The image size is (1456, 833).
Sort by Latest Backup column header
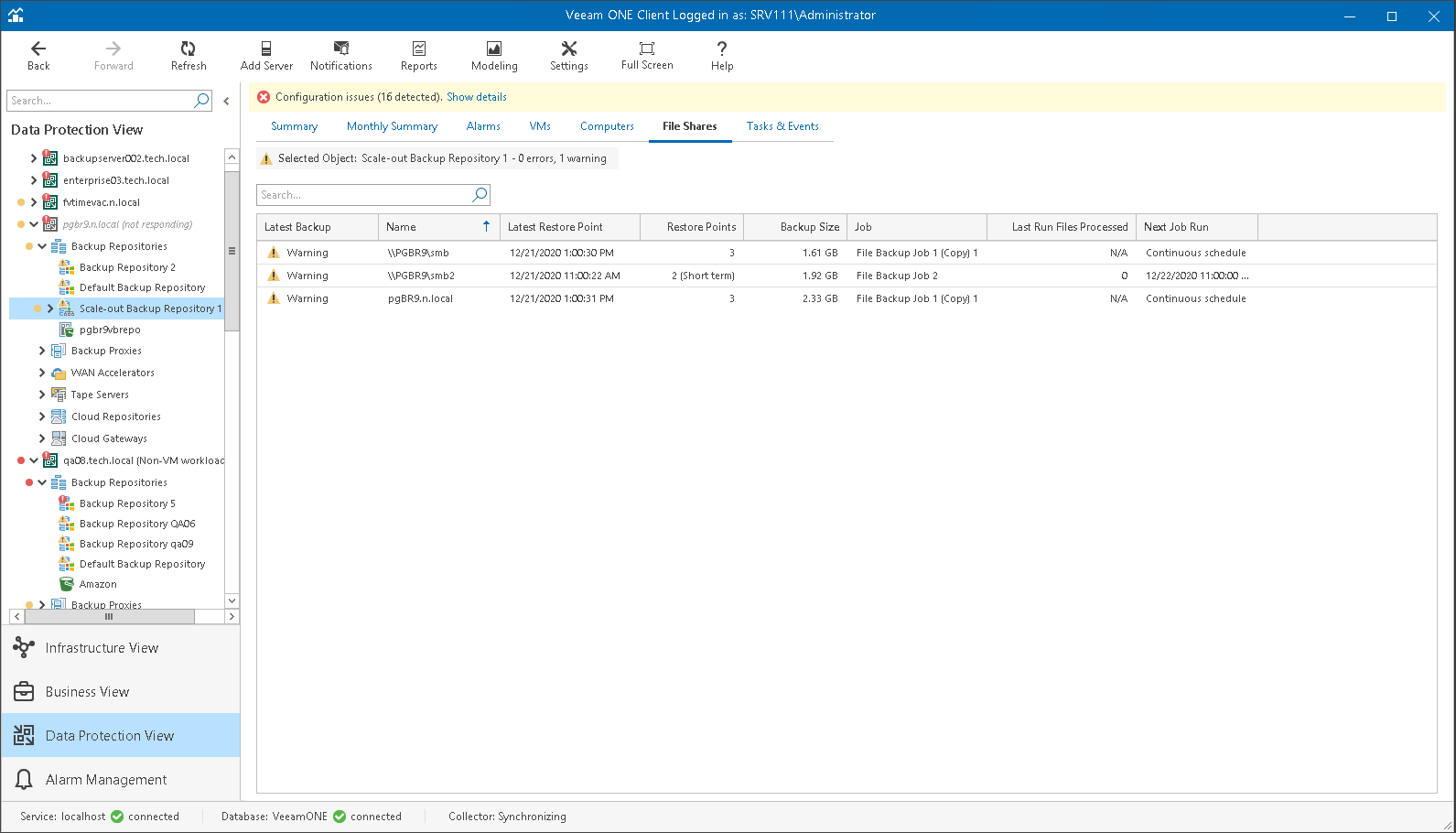[318, 227]
